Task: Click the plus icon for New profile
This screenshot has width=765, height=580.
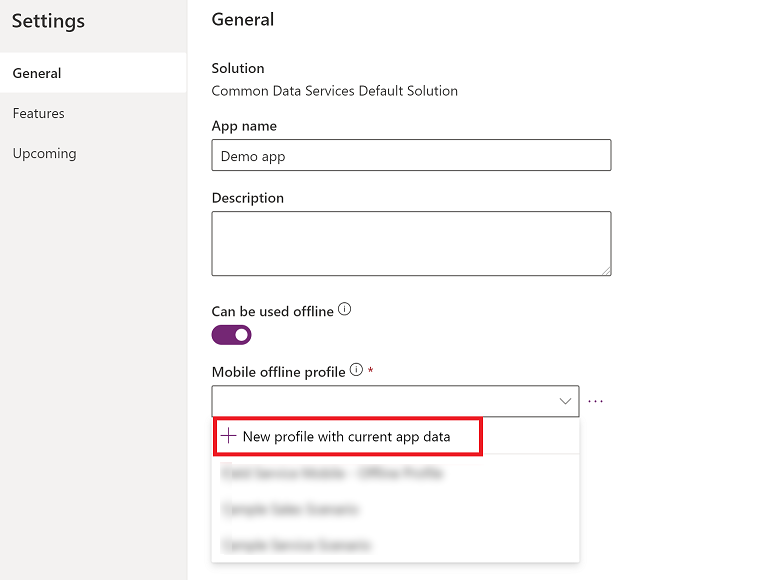Action: pyautogui.click(x=229, y=437)
